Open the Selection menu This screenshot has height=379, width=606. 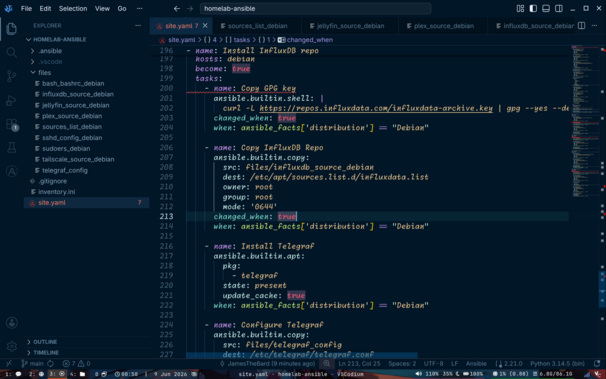tap(73, 8)
